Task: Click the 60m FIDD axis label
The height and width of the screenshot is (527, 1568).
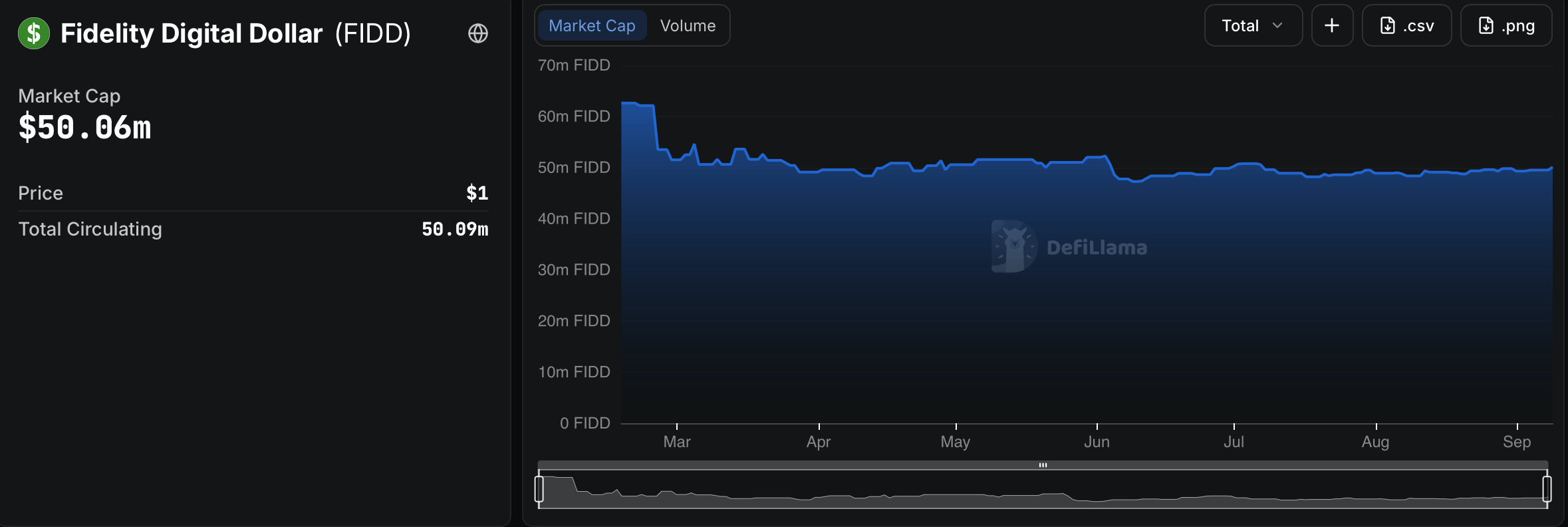Action: click(x=574, y=116)
